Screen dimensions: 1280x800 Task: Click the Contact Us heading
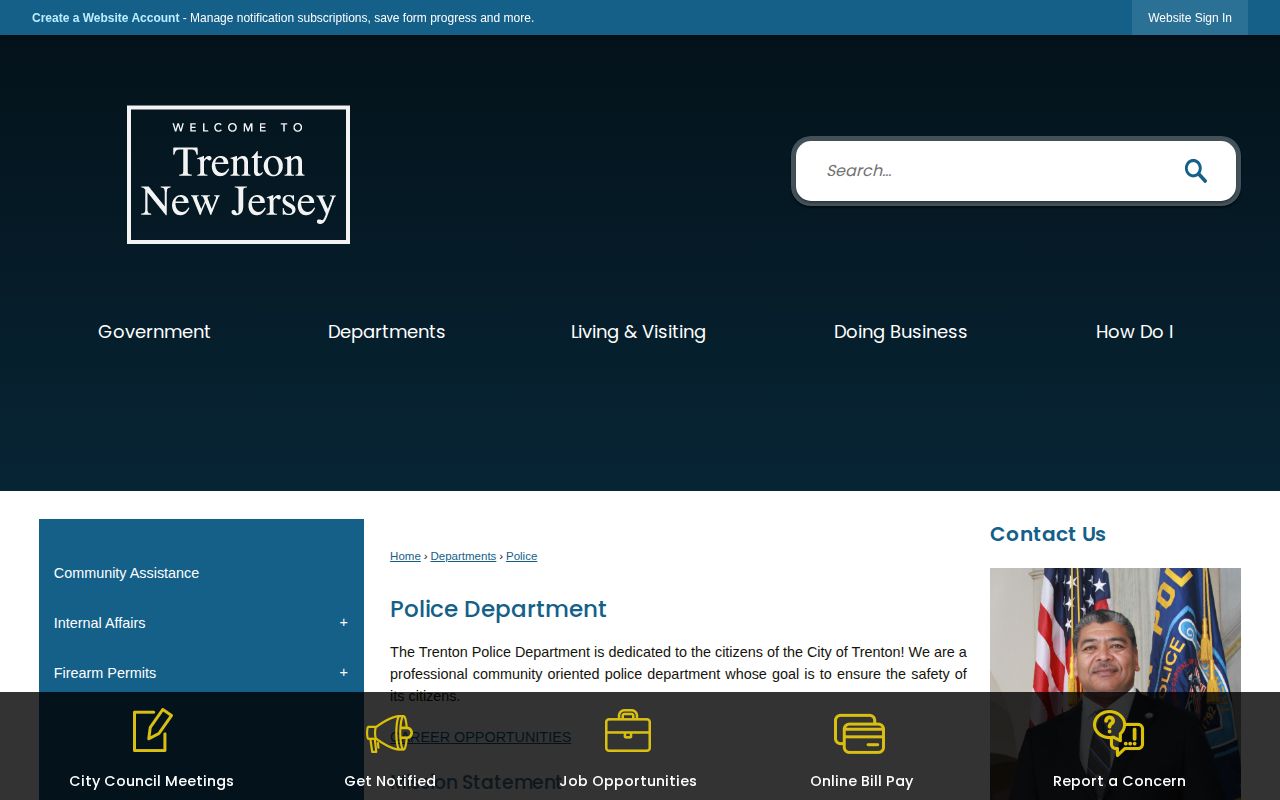1048,534
